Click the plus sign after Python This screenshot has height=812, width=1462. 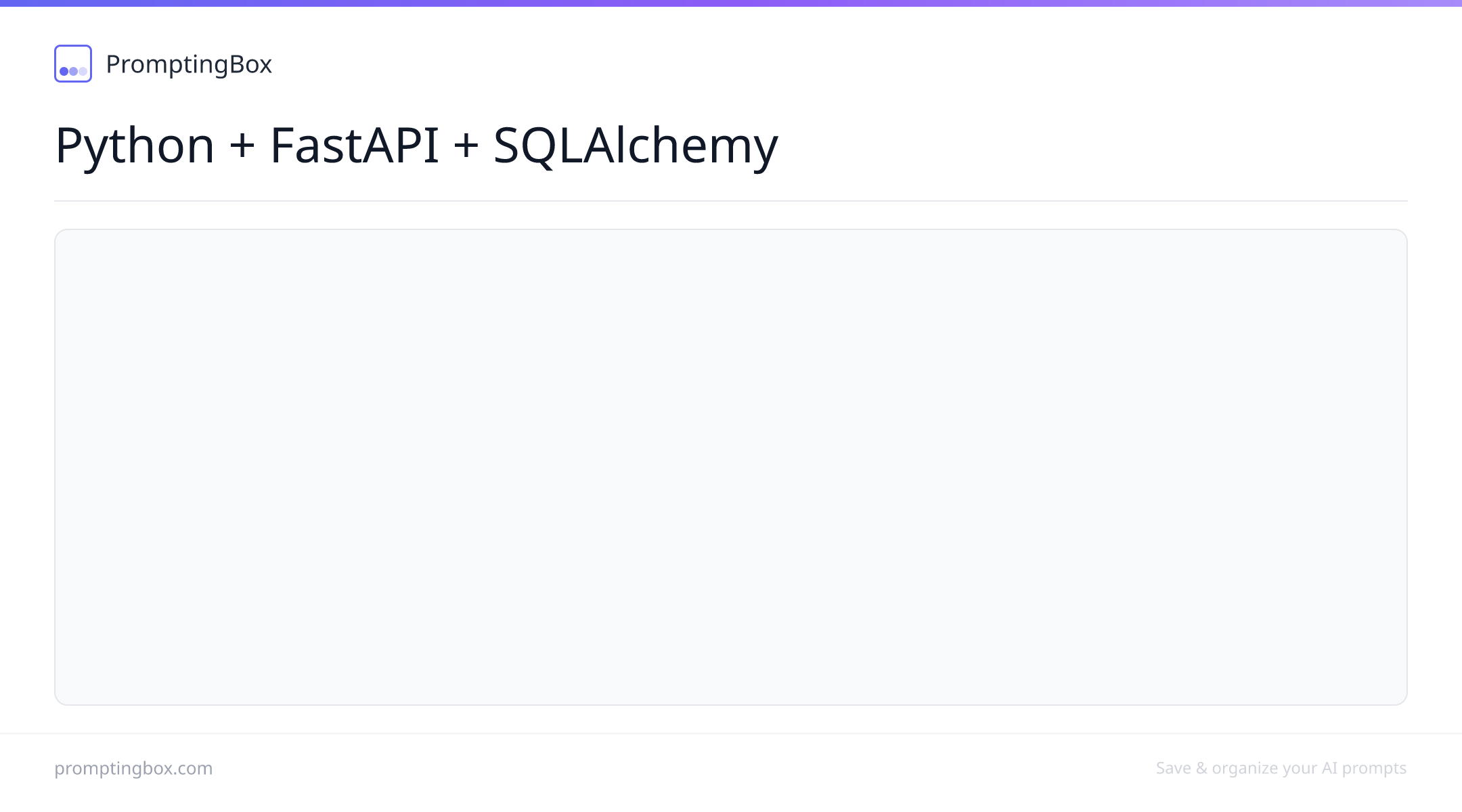[242, 146]
